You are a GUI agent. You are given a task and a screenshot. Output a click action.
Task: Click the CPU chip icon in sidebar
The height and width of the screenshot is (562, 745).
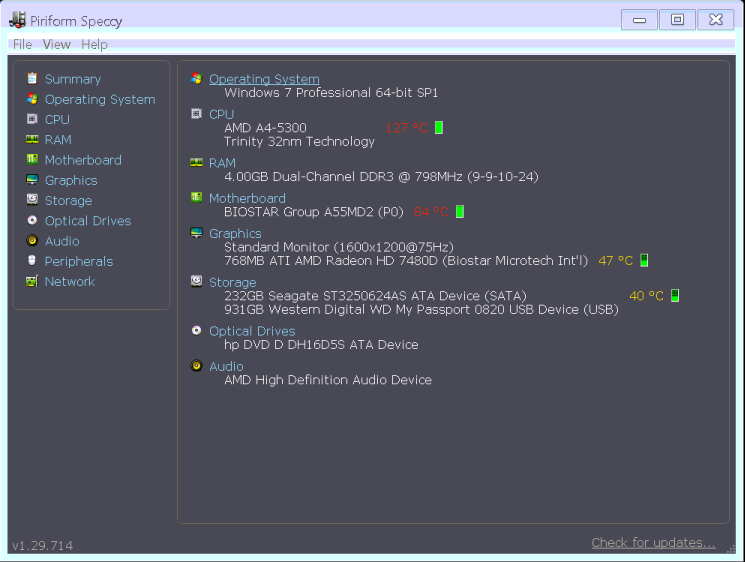[32, 119]
